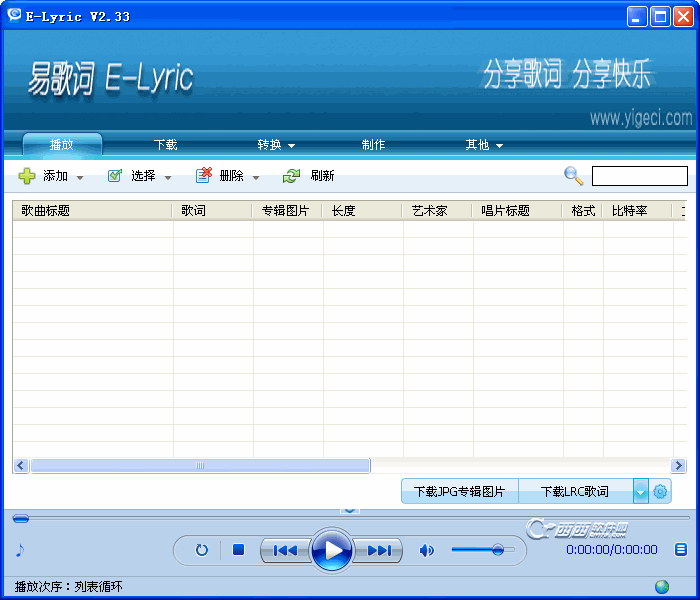
Task: Click the Select checkmark icon
Action: click(115, 175)
